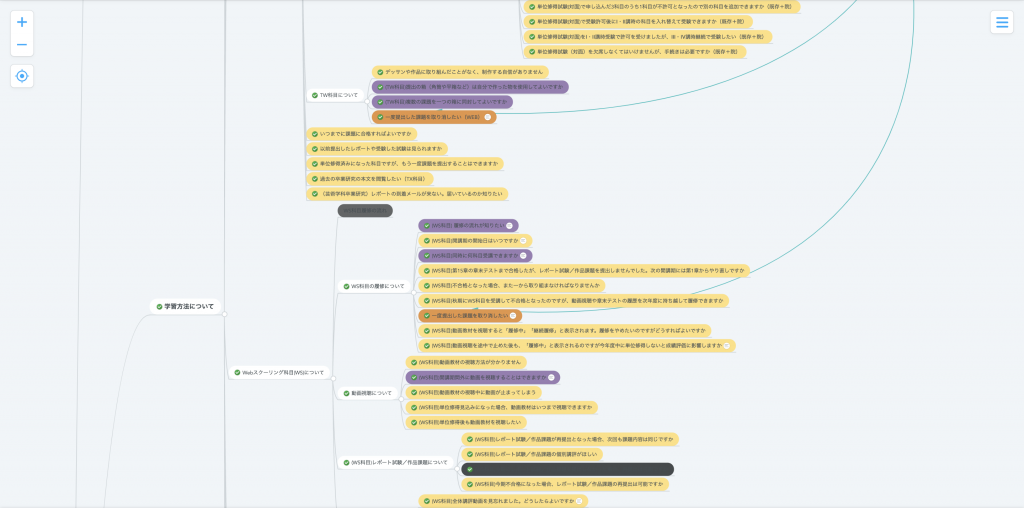This screenshot has width=1024, height=508.
Task: Click check icon on 単位修得後も動画教材を視聴したい
Action: [413, 422]
